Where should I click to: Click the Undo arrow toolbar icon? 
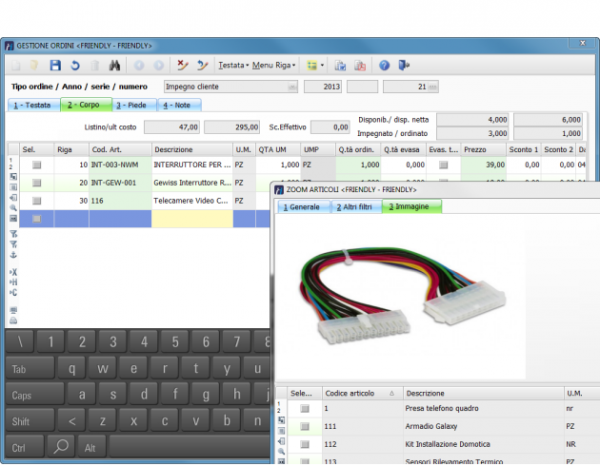coord(74,65)
